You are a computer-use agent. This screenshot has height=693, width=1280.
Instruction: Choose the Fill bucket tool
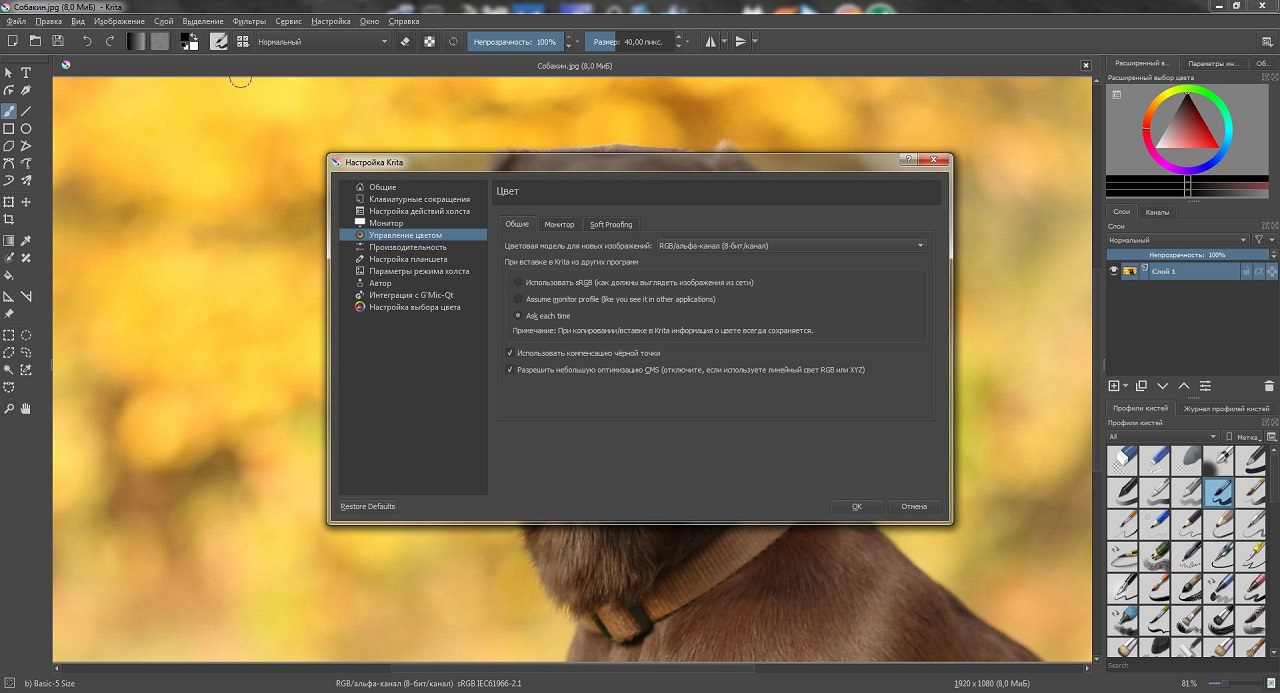pos(9,275)
